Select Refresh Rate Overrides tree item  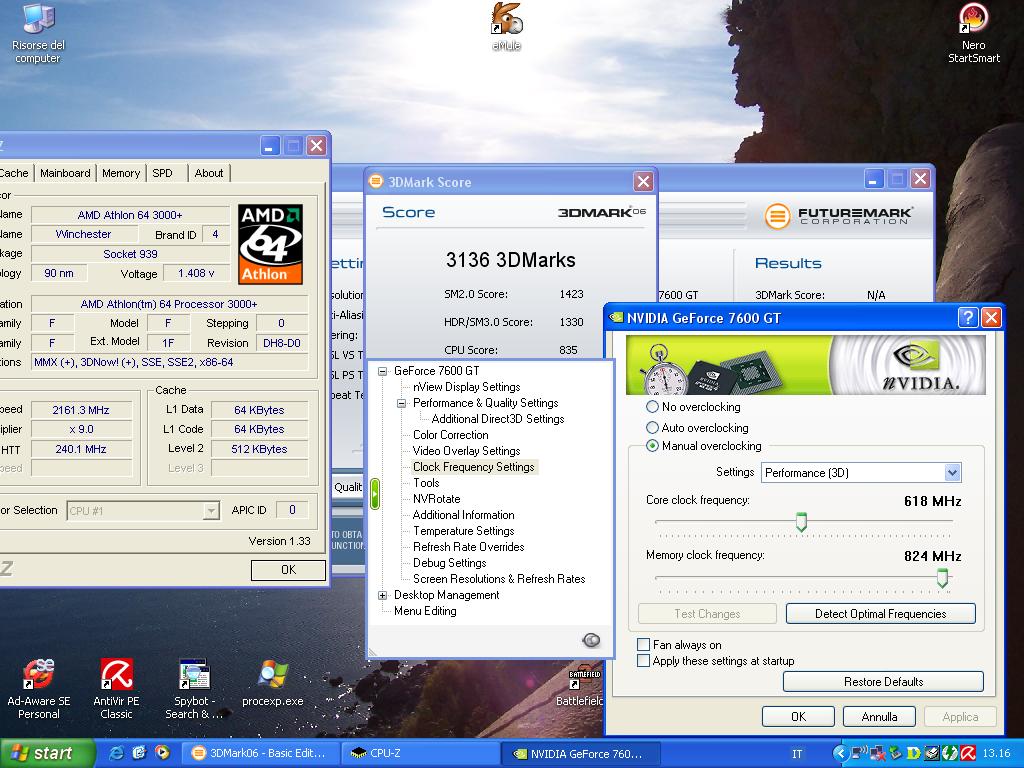(468, 547)
